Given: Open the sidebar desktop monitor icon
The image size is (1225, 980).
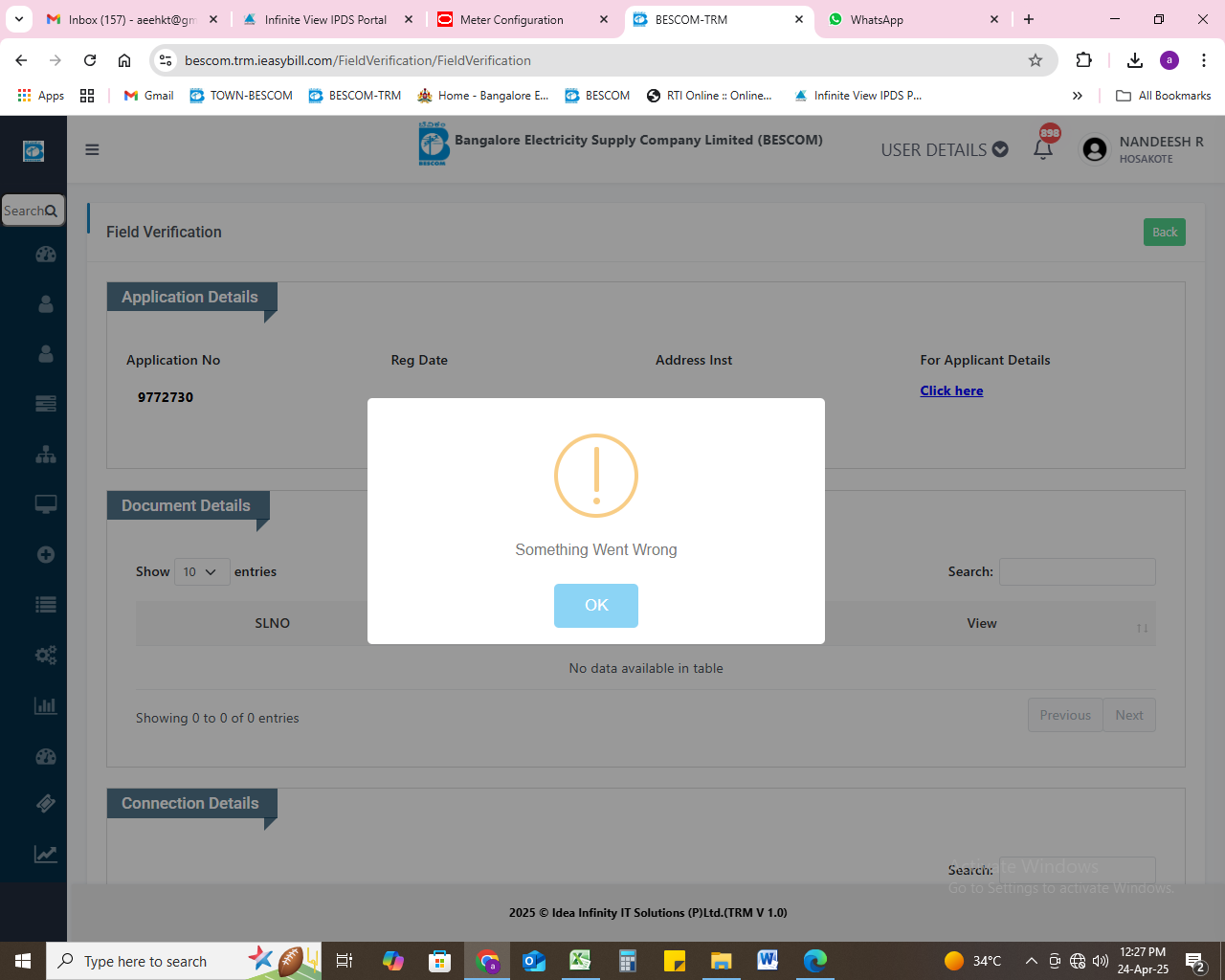Looking at the screenshot, I should click(x=45, y=504).
